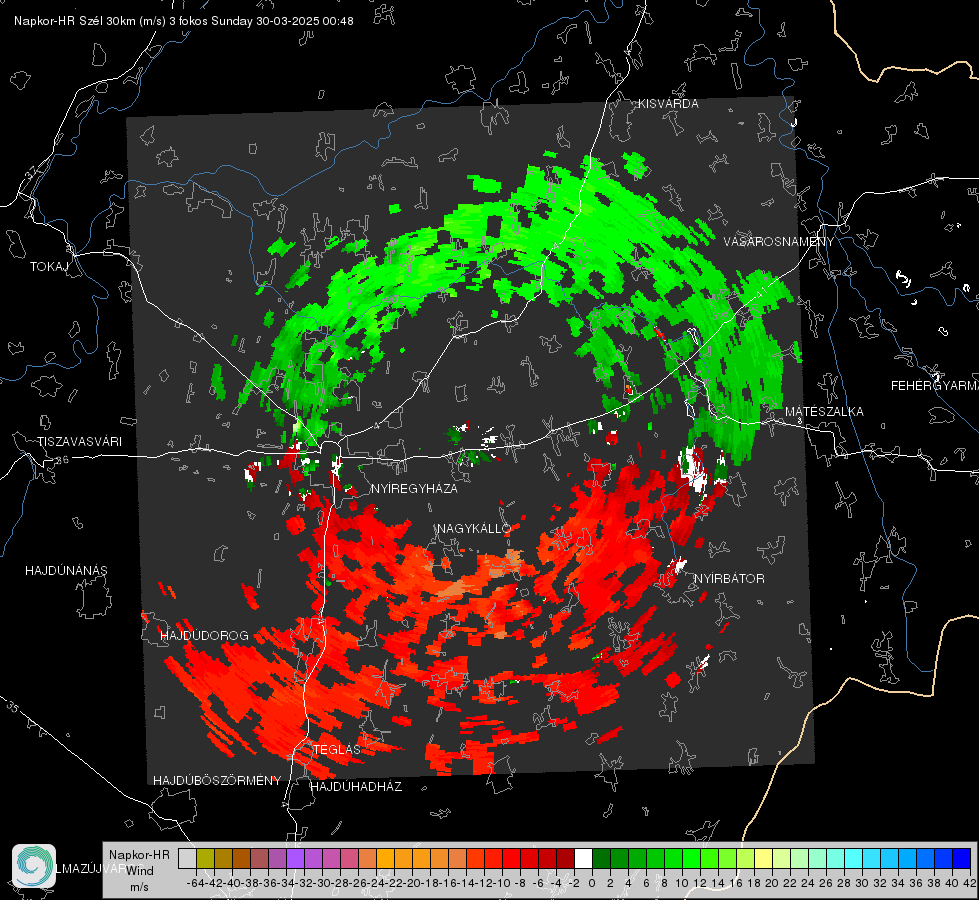Click the HAJDÚHADHÁZ city label
The width and height of the screenshot is (979, 900).
tap(356, 787)
